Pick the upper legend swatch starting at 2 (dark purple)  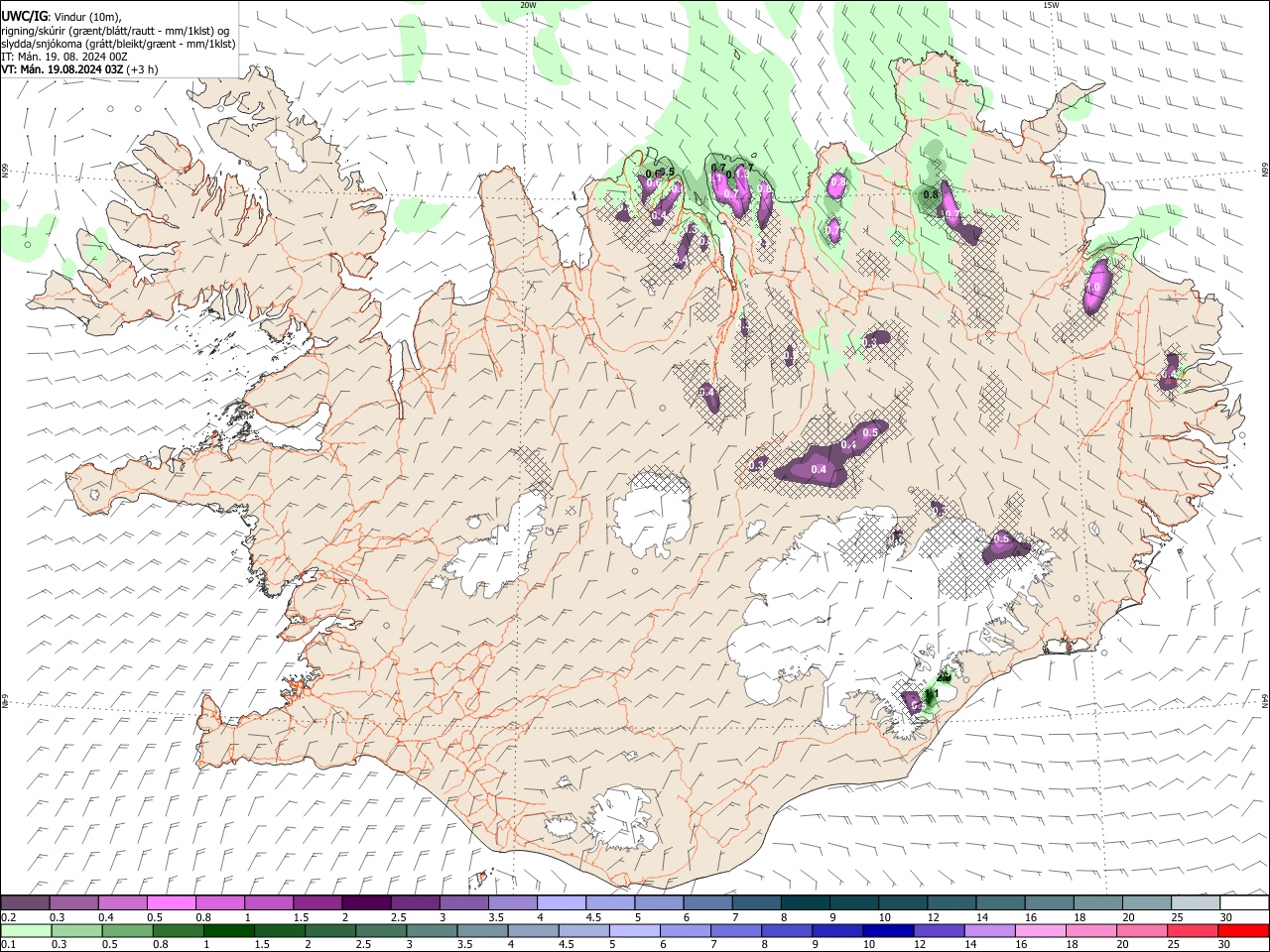[x=366, y=902]
